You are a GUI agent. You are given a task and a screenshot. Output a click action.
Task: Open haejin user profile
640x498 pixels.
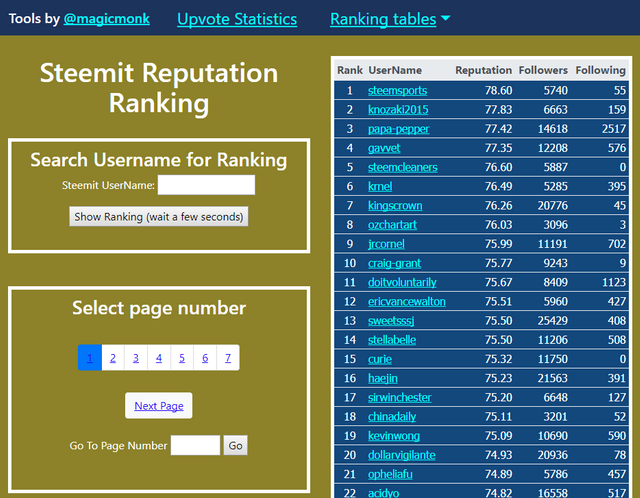pyautogui.click(x=382, y=378)
